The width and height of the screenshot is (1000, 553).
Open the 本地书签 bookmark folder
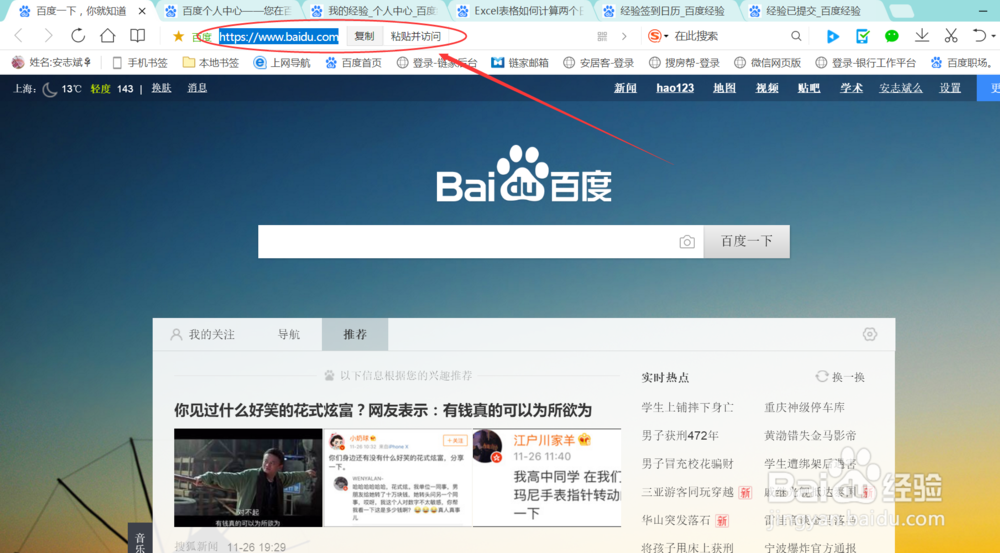tap(210, 63)
